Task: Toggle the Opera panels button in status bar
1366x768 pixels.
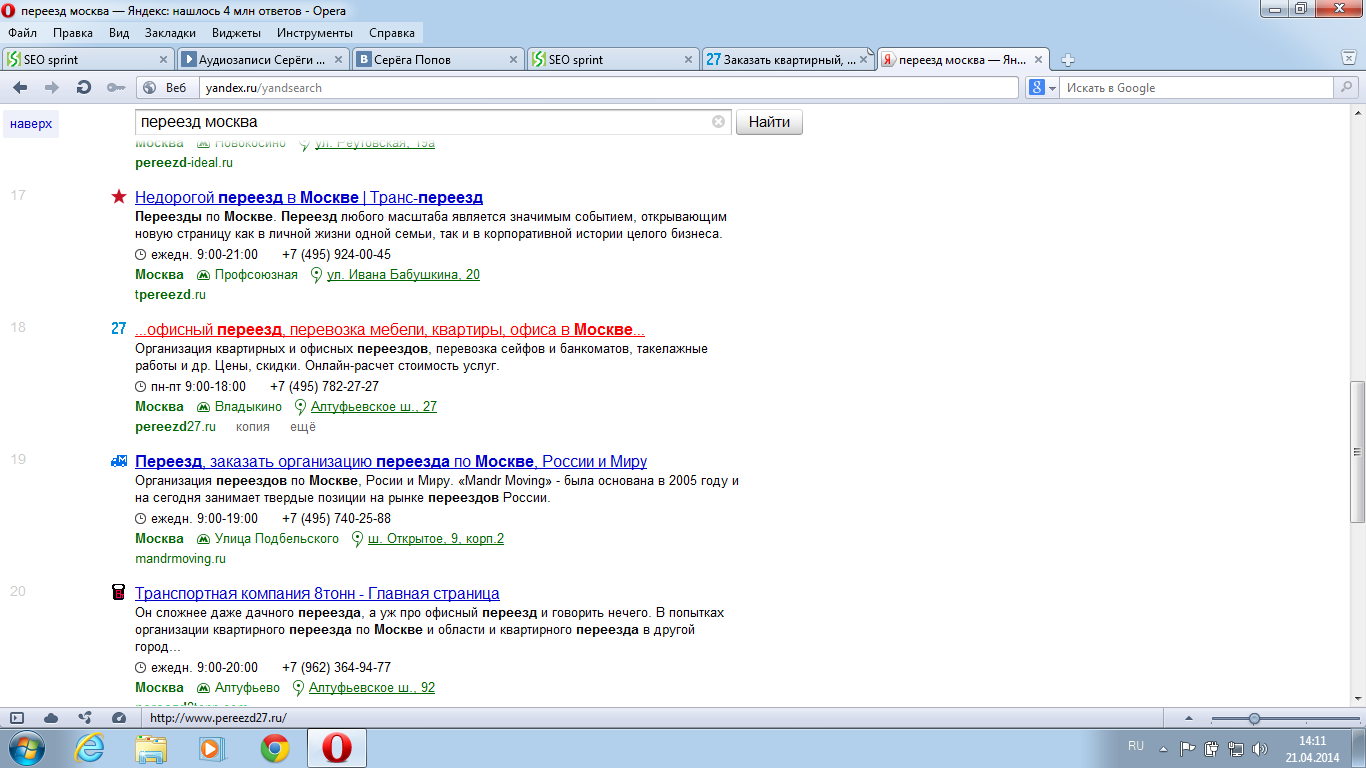Action: 17,718
